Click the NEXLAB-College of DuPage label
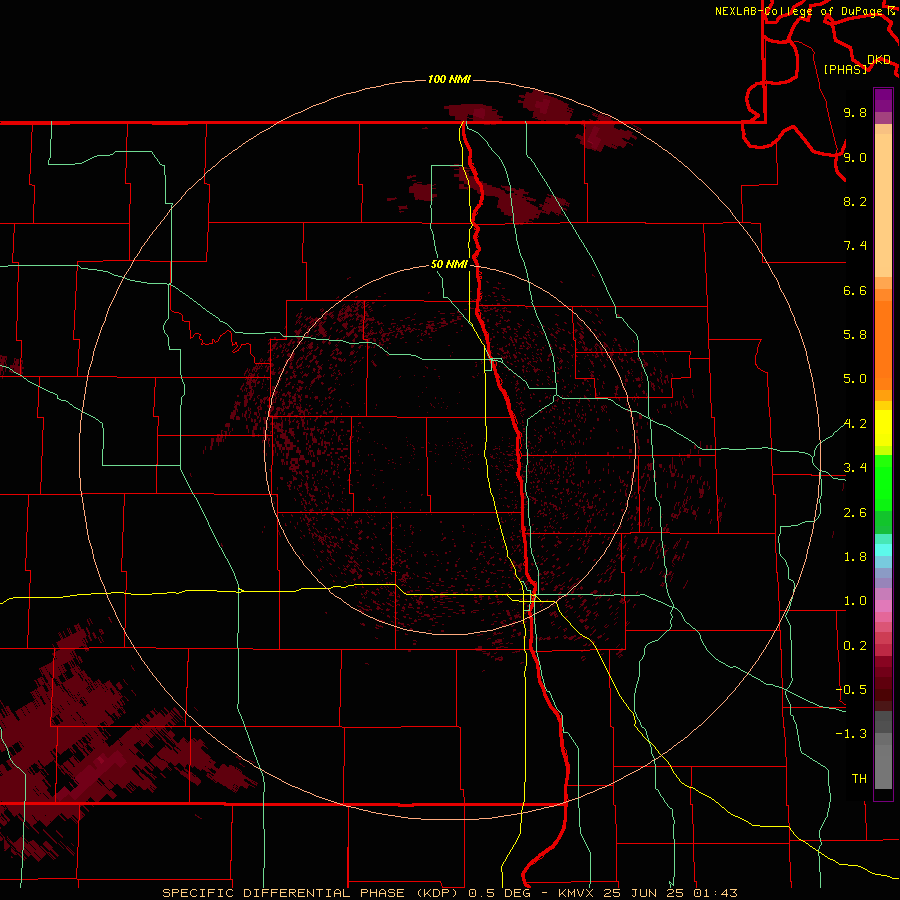Viewport: 900px width, 900px height. 801,11
